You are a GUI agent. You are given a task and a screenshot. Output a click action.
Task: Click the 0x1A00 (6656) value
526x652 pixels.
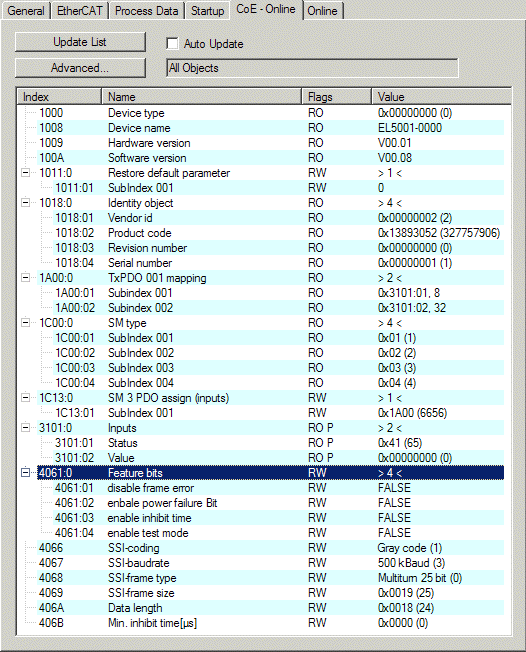point(412,412)
